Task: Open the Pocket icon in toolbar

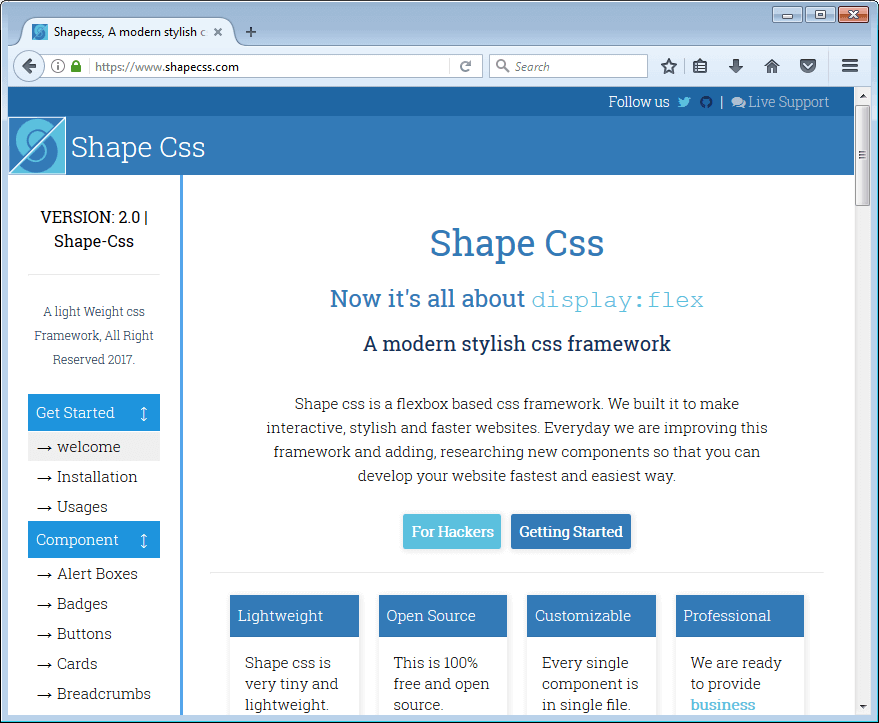Action: (807, 66)
